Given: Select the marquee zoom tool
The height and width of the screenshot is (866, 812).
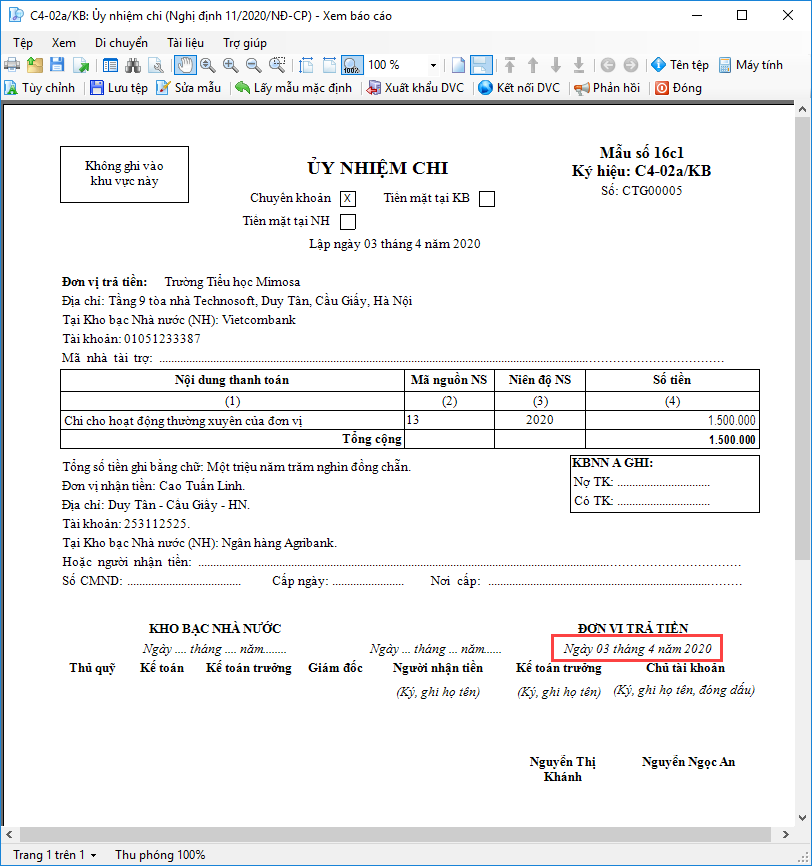Looking at the screenshot, I should (277, 65).
